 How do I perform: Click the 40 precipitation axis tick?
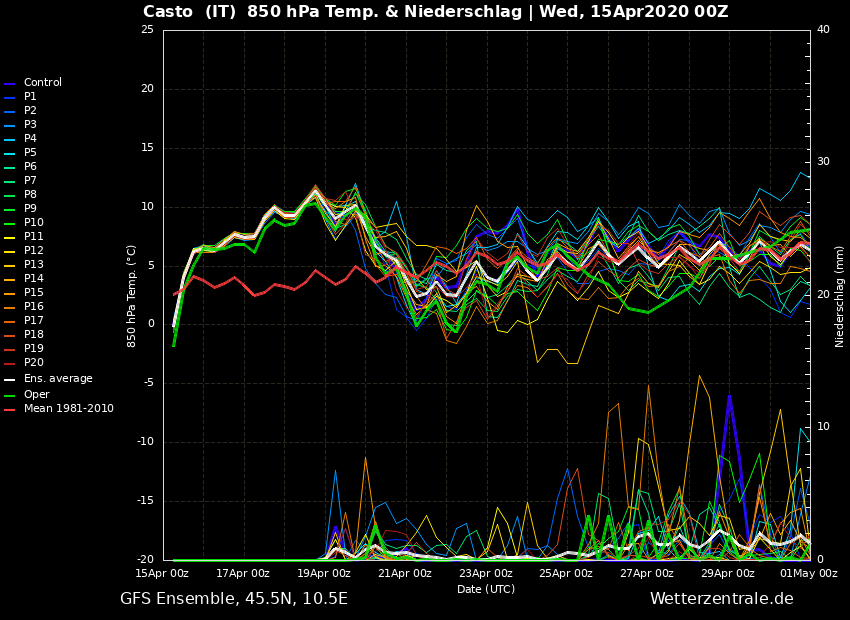823,29
